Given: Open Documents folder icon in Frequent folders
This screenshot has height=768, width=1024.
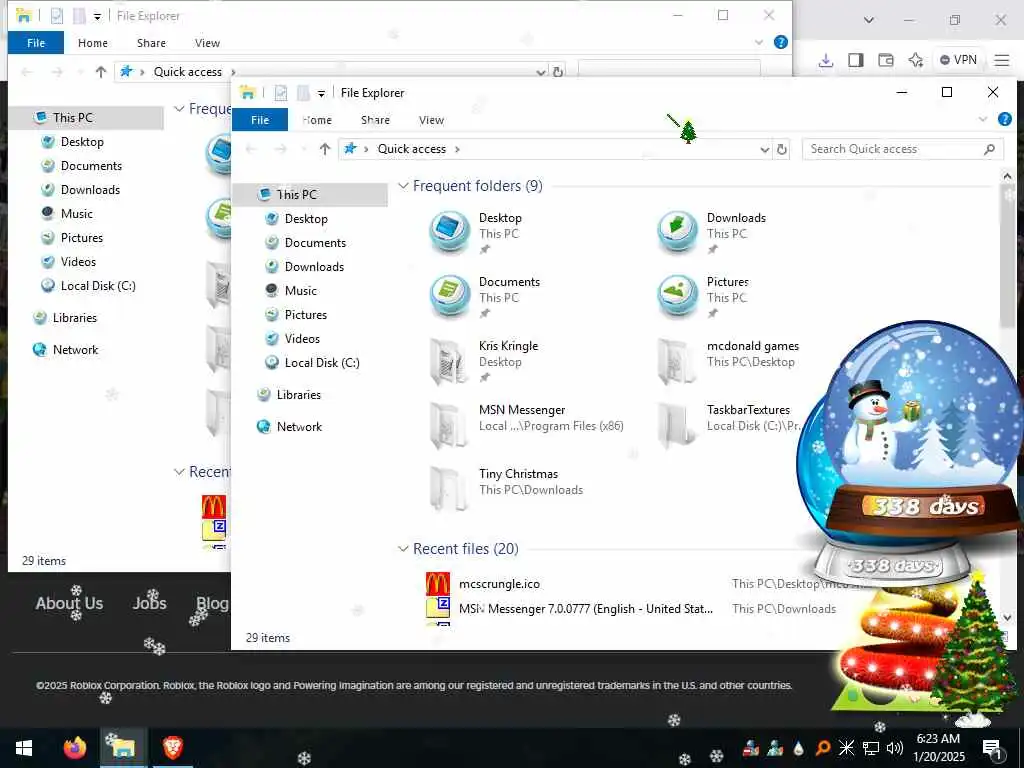Looking at the screenshot, I should point(449,296).
